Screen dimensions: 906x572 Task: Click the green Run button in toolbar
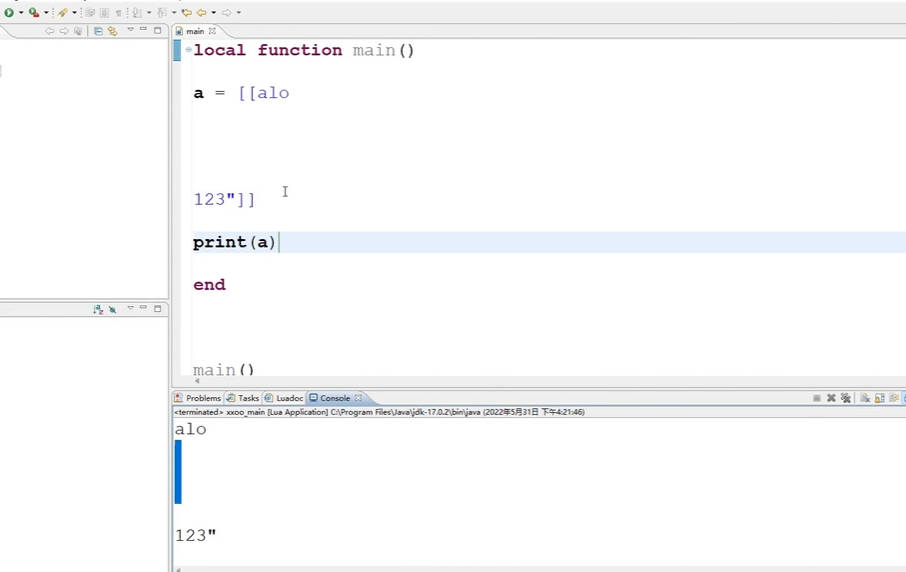click(9, 12)
